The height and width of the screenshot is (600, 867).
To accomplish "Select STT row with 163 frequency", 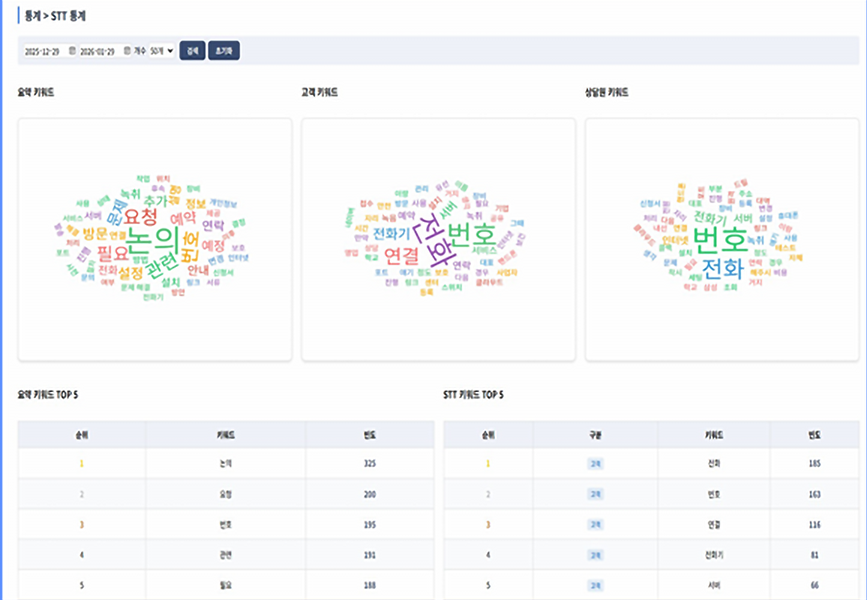I will pos(651,494).
